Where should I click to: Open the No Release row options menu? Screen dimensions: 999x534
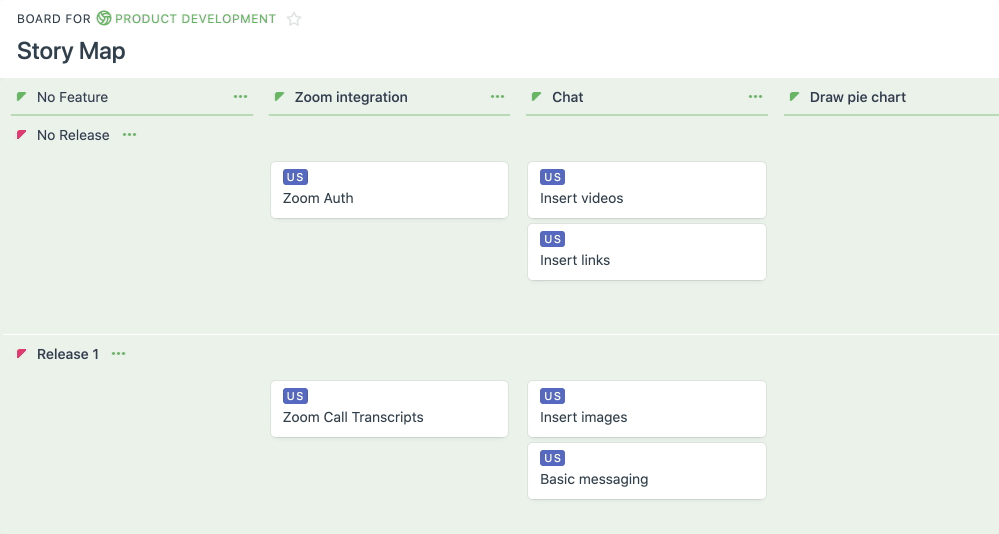pyautogui.click(x=129, y=135)
